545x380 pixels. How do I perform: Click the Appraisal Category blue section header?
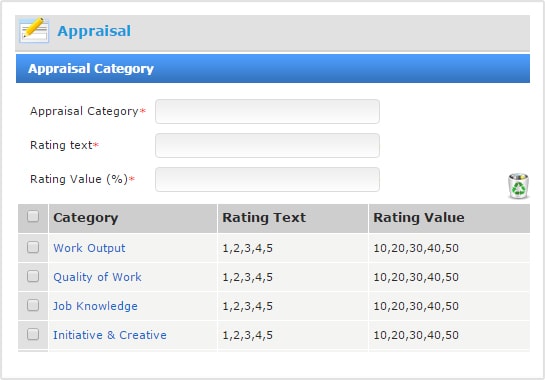tap(273, 68)
